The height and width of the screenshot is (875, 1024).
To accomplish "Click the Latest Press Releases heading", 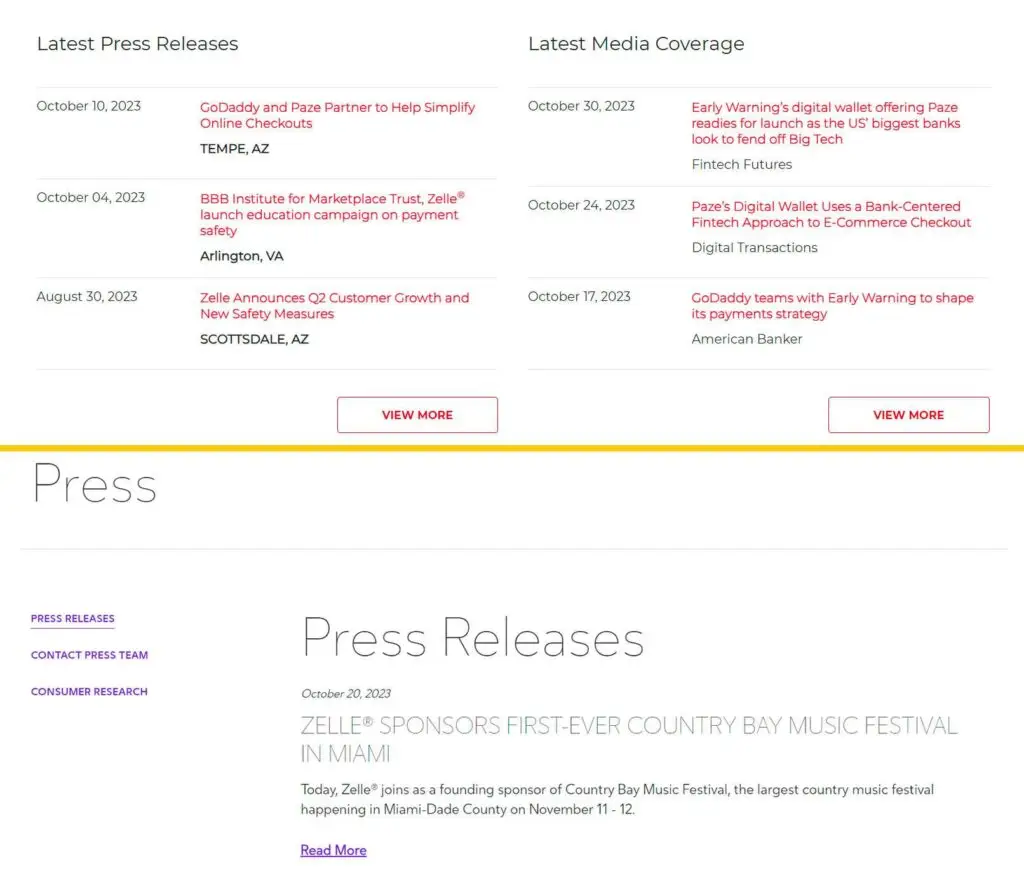I will 137,44.
